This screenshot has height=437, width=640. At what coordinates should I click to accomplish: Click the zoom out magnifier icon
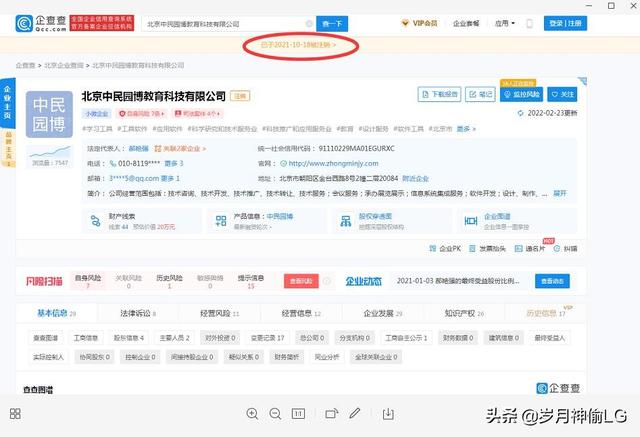click(x=274, y=414)
